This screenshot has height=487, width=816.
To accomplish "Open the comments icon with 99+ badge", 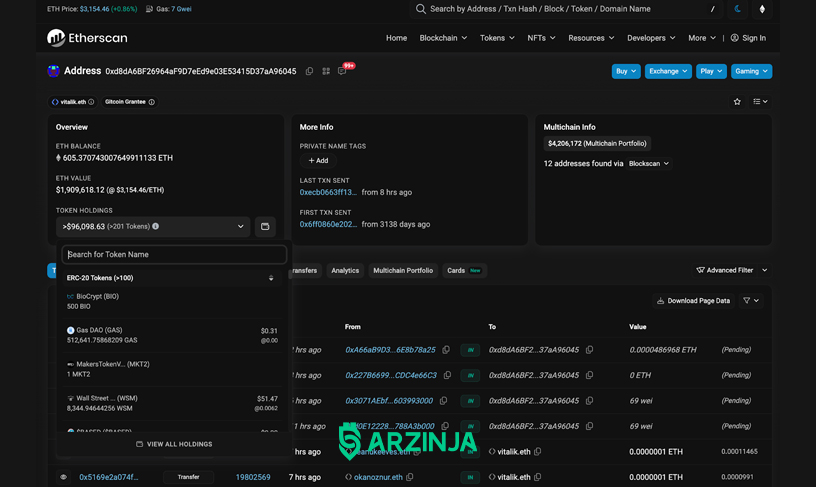I will click(x=342, y=71).
